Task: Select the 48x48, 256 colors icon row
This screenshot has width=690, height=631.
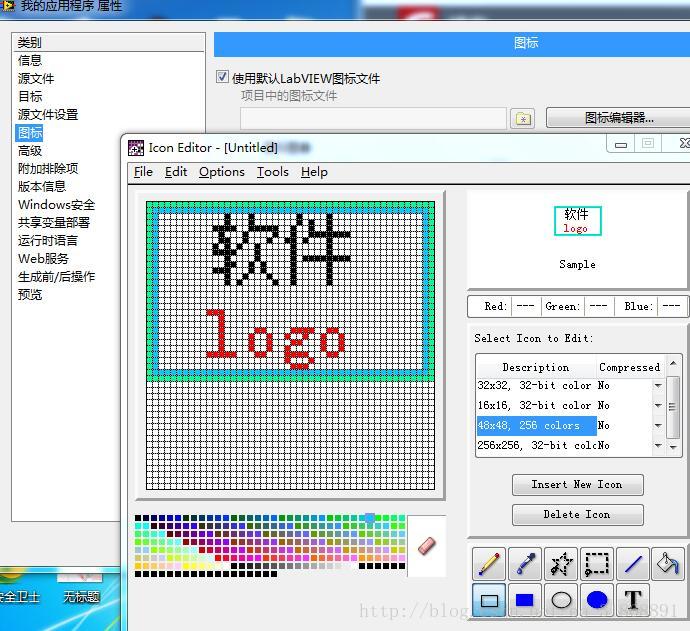Action: click(537, 426)
